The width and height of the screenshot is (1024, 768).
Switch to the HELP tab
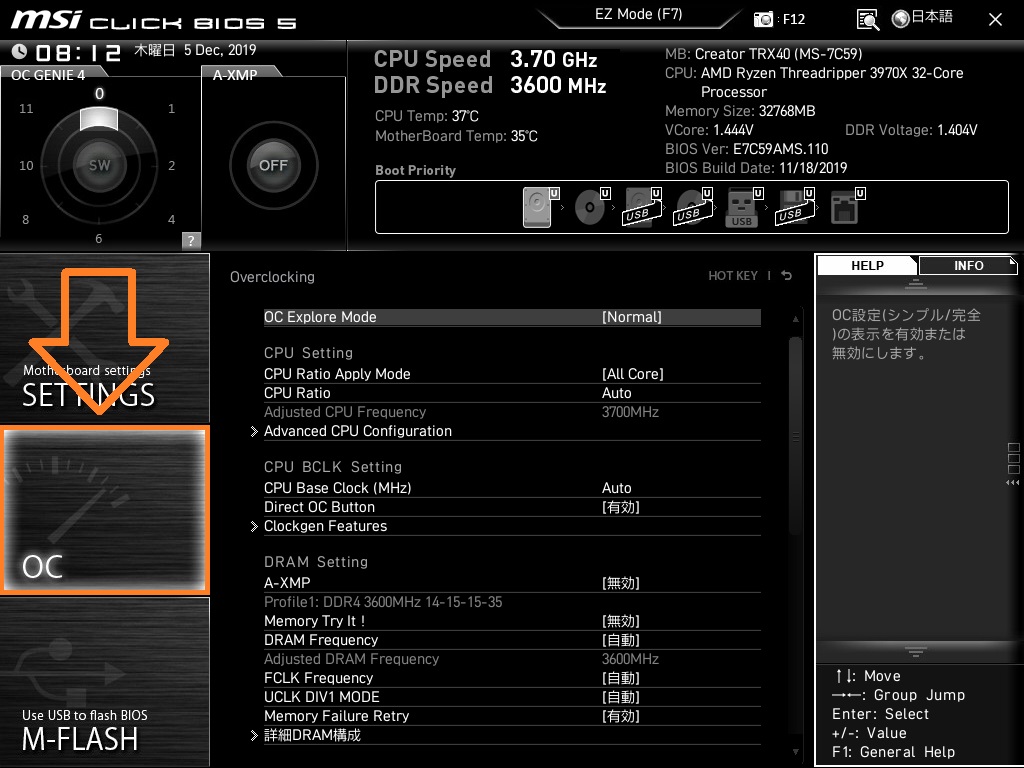pyautogui.click(x=867, y=266)
